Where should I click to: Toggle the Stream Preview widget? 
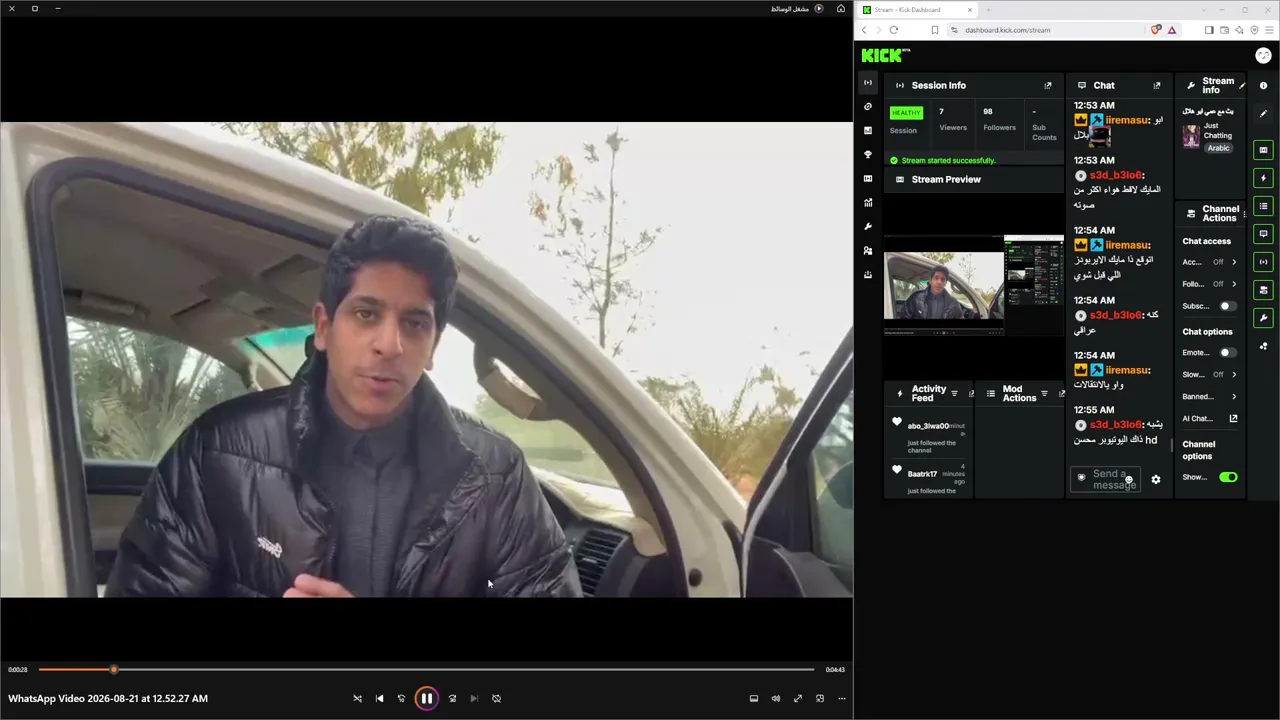pos(1263,150)
